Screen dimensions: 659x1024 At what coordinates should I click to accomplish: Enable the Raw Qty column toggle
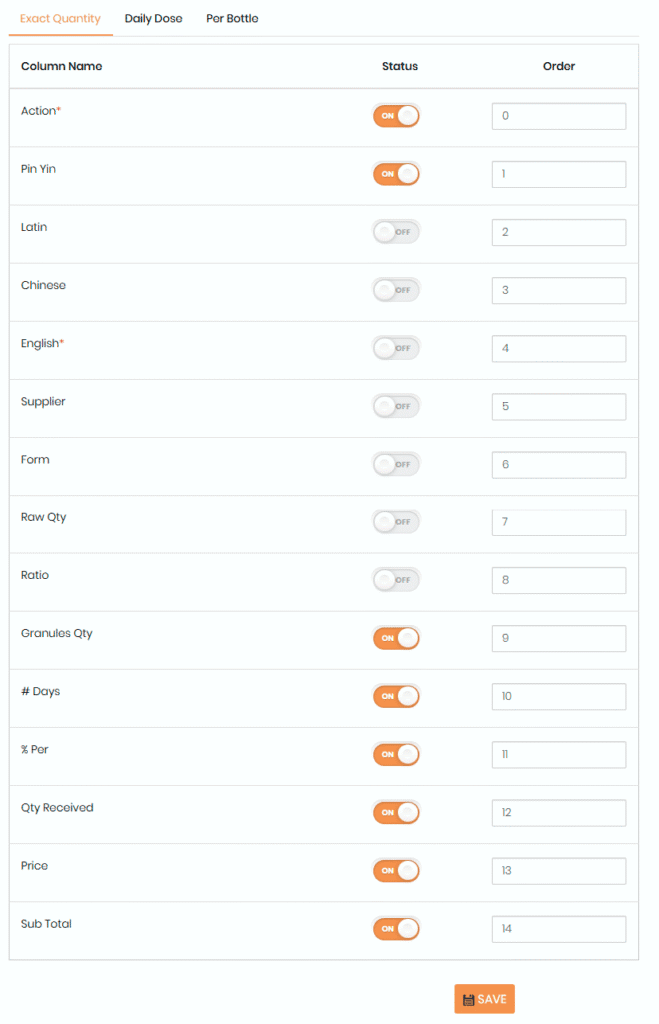[x=396, y=522]
